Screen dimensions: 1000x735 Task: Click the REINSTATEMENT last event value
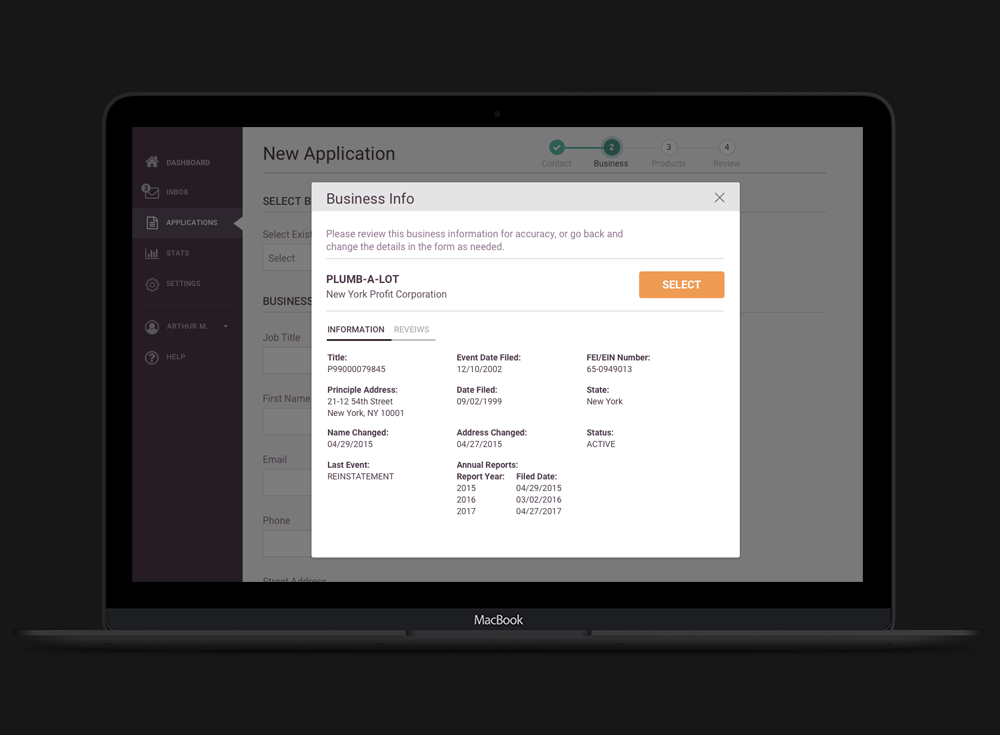pyautogui.click(x=361, y=477)
